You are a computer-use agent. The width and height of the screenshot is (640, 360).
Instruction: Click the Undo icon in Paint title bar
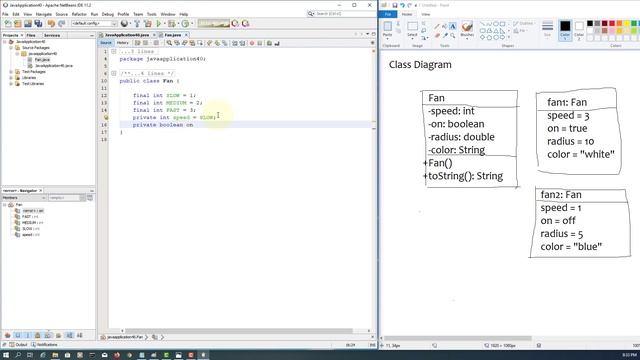click(402, 5)
